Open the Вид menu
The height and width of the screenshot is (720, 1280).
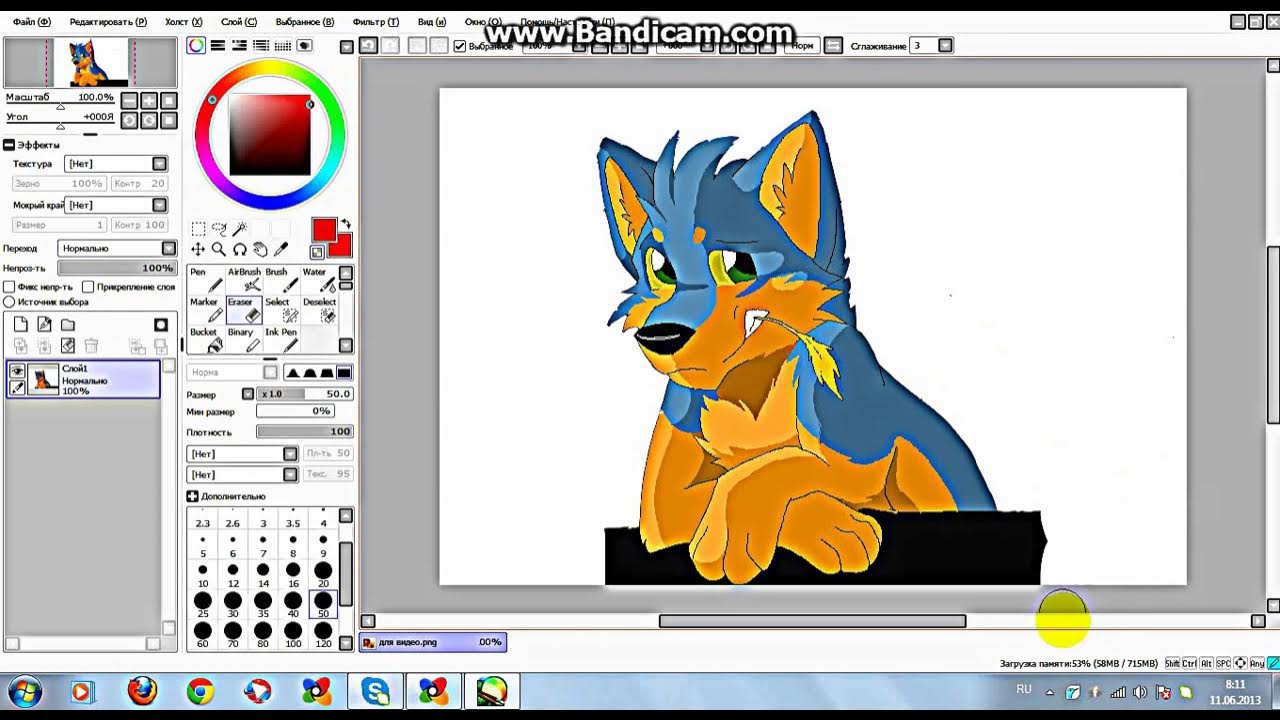431,22
